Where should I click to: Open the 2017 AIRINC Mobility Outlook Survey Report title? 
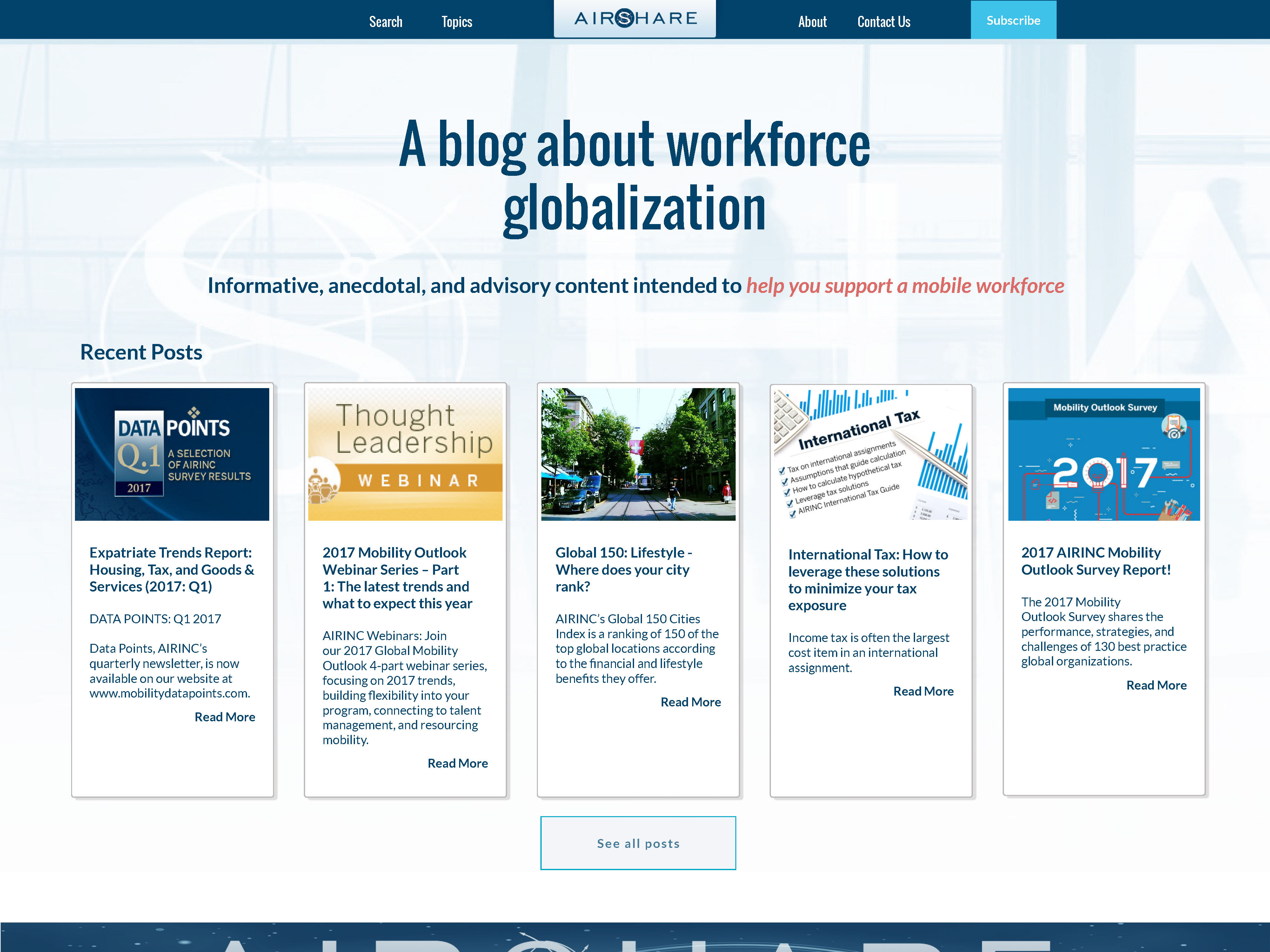point(1095,561)
